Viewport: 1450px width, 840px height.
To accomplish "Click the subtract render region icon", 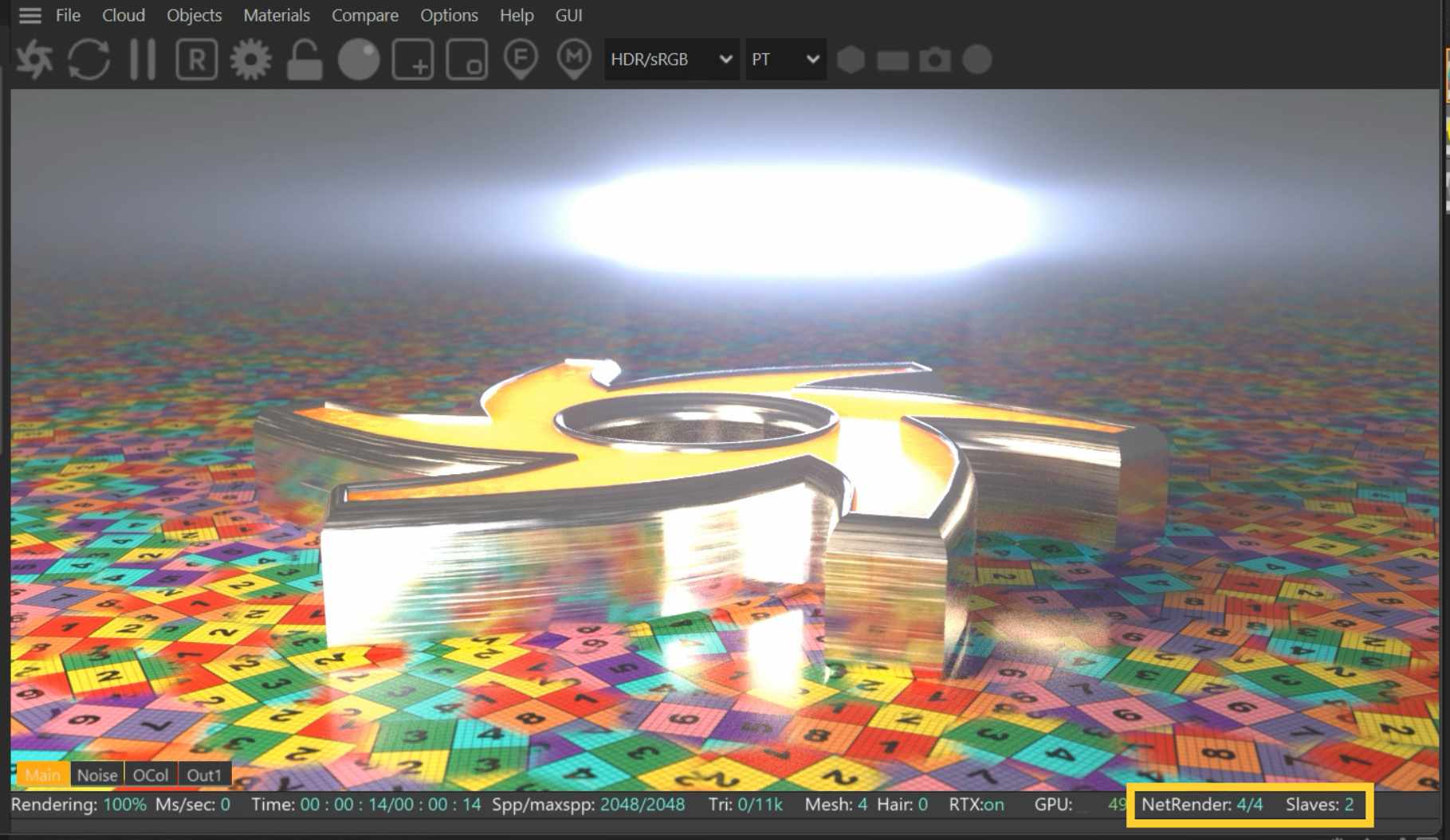I will click(468, 59).
